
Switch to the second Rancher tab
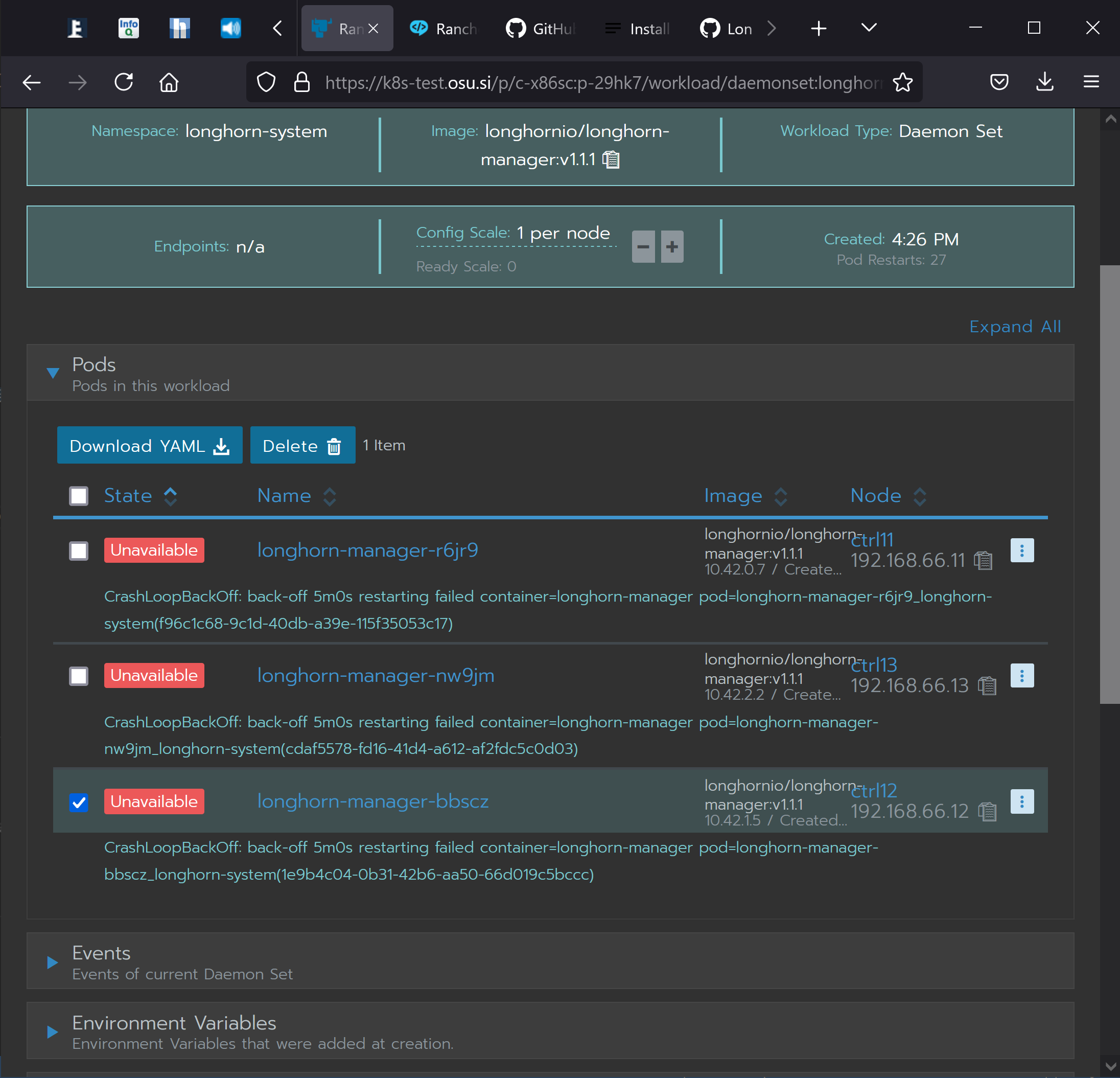coord(444,29)
